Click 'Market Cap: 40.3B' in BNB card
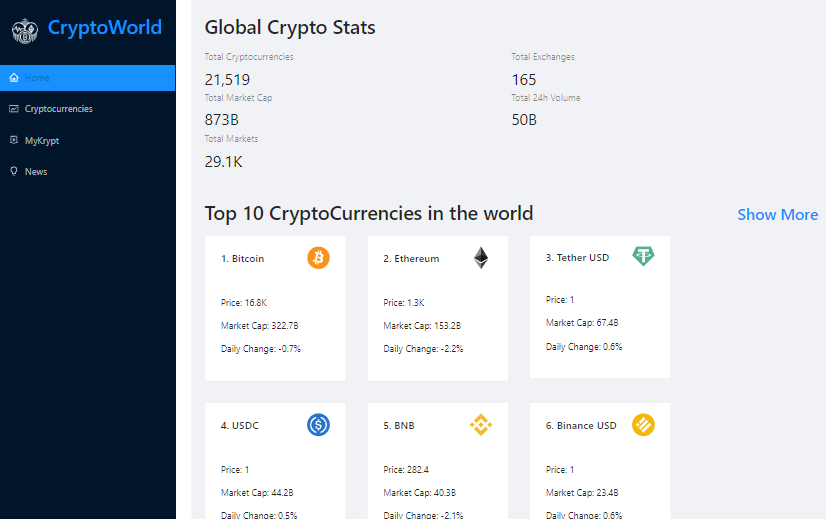This screenshot has height=519, width=826. click(419, 493)
